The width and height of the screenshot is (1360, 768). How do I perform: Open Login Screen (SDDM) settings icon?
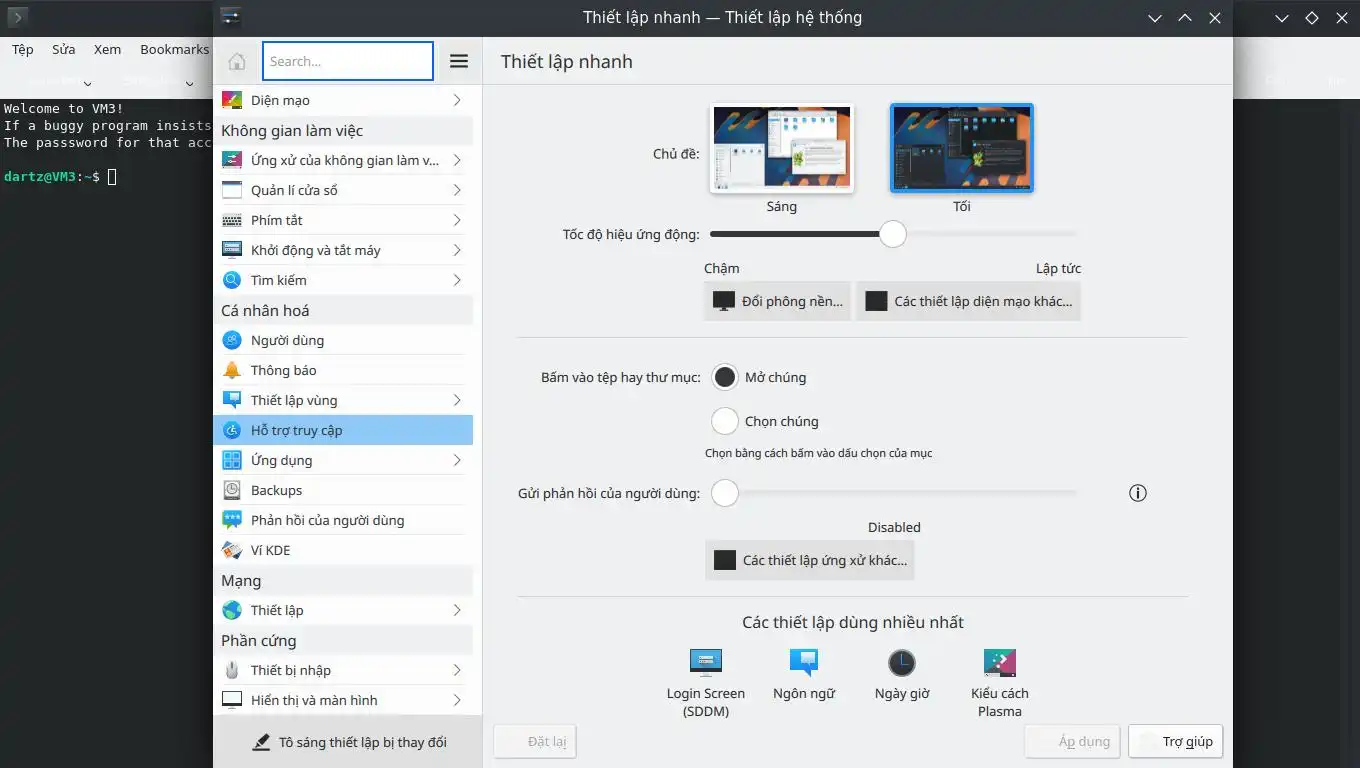[x=706, y=662]
